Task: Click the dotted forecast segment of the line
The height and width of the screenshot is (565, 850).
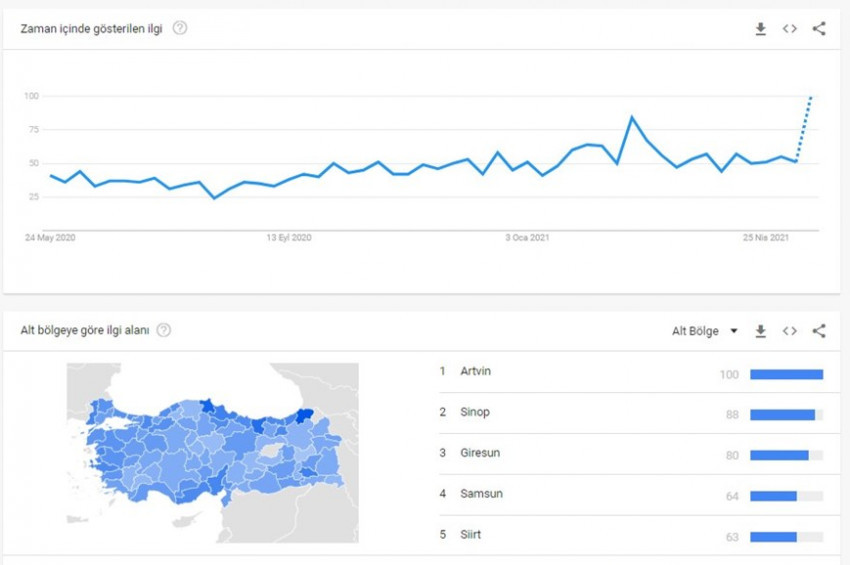Action: (804, 128)
